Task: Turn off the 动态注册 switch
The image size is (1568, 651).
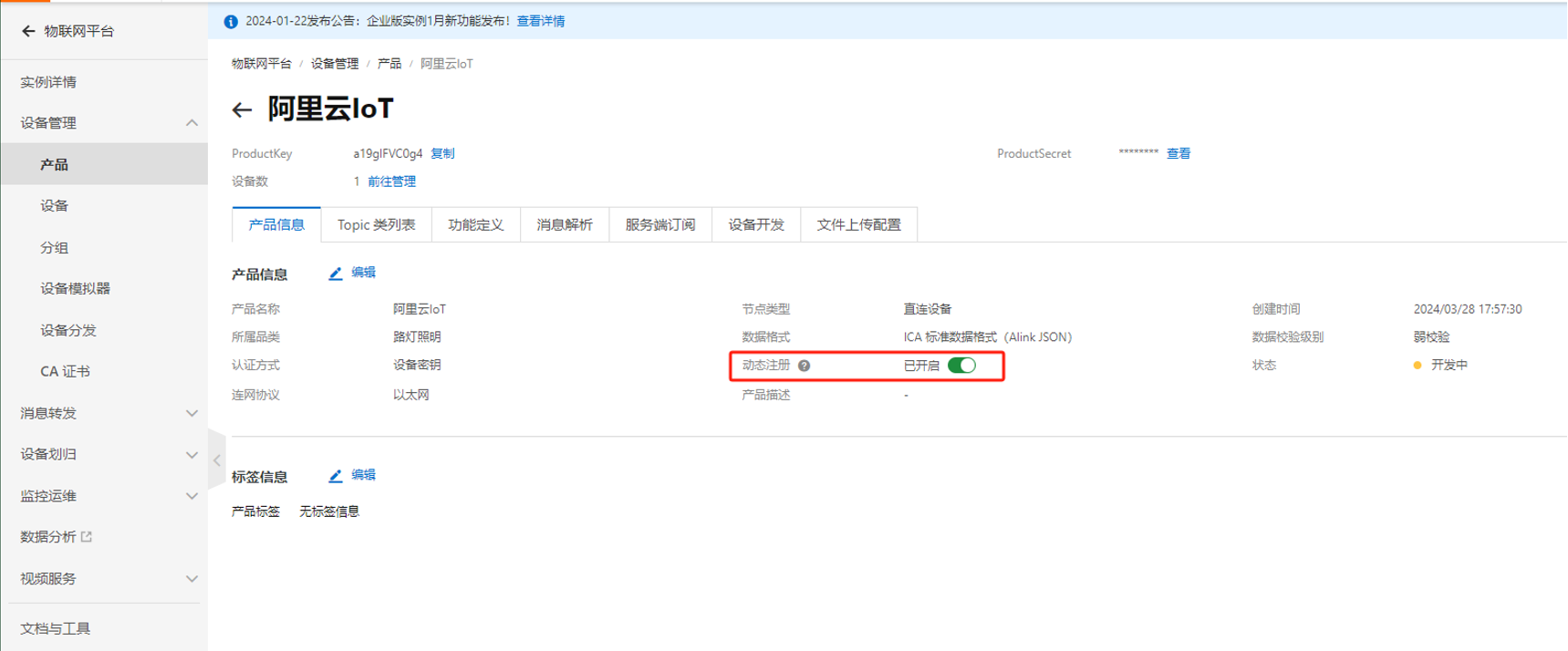Action: 961,366
